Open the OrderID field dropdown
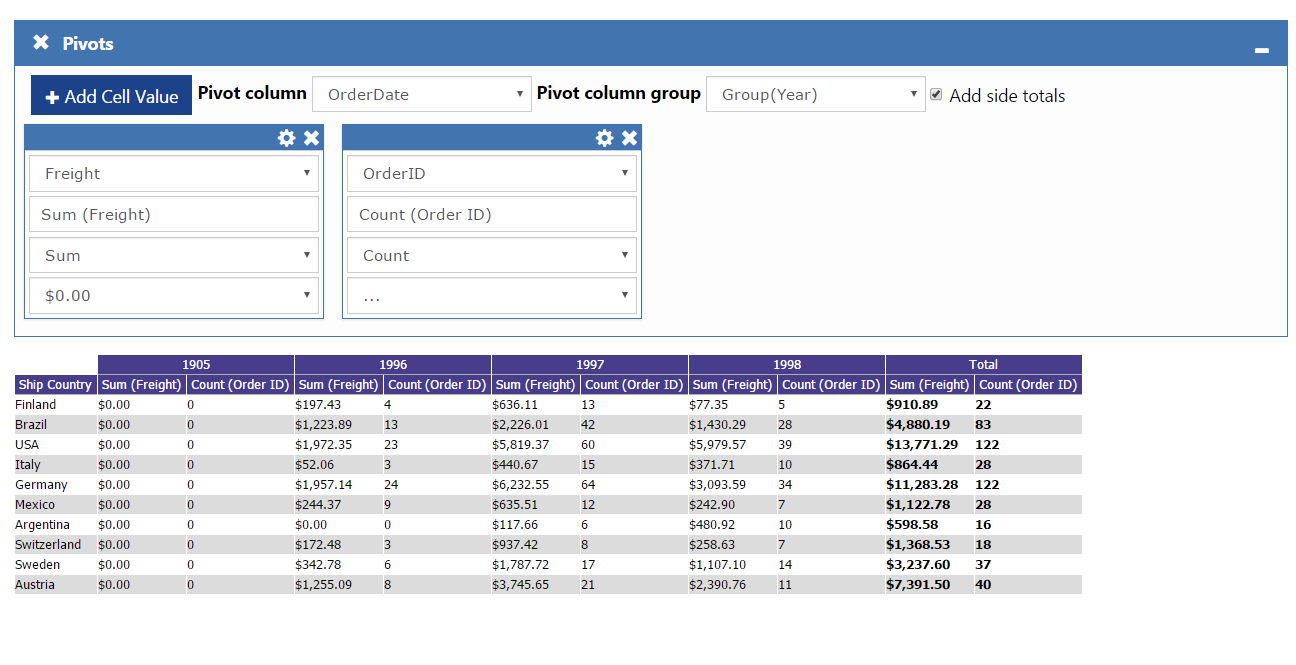The width and height of the screenshot is (1296, 665). tap(492, 173)
